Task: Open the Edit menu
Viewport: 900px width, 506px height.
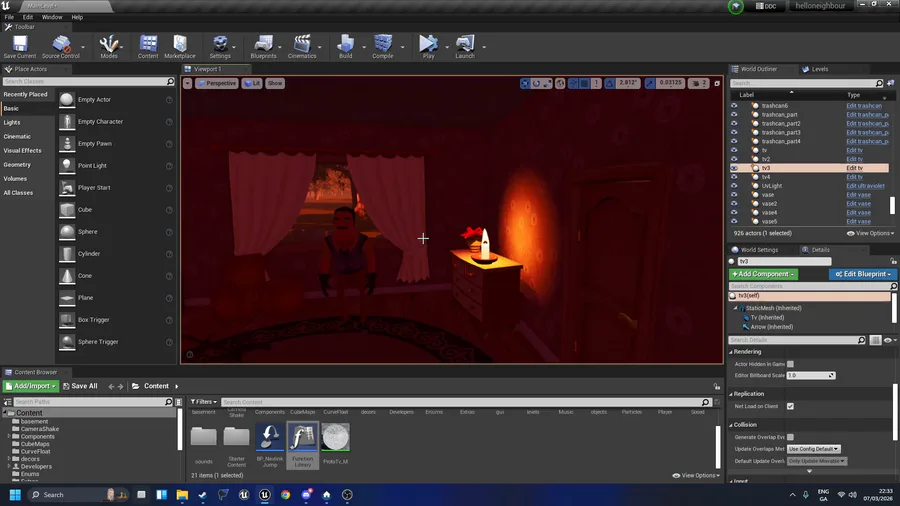Action: (28, 17)
